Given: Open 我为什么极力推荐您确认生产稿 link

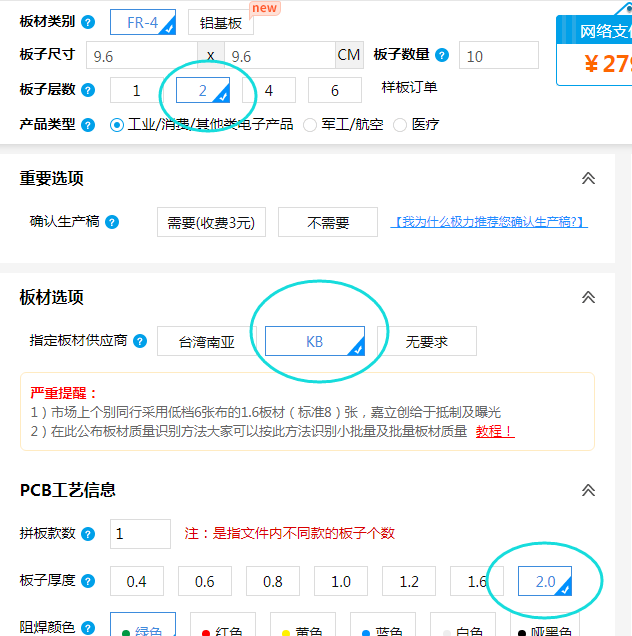Looking at the screenshot, I should [x=489, y=222].
